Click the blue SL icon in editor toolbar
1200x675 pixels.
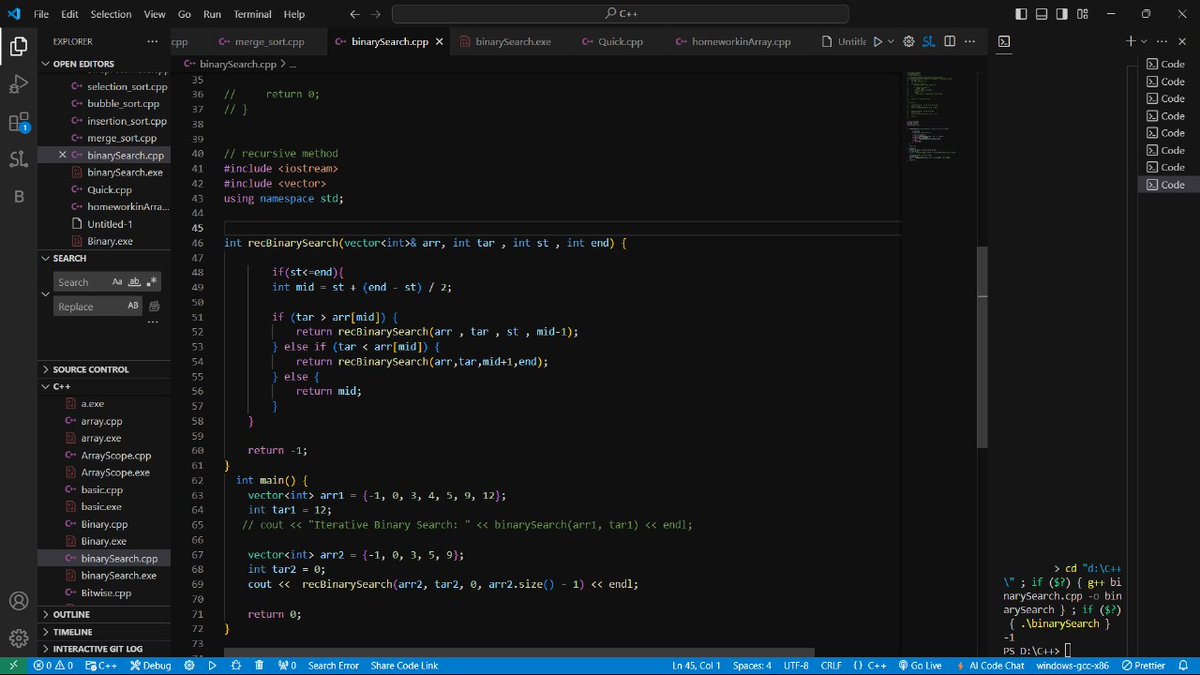pos(929,42)
